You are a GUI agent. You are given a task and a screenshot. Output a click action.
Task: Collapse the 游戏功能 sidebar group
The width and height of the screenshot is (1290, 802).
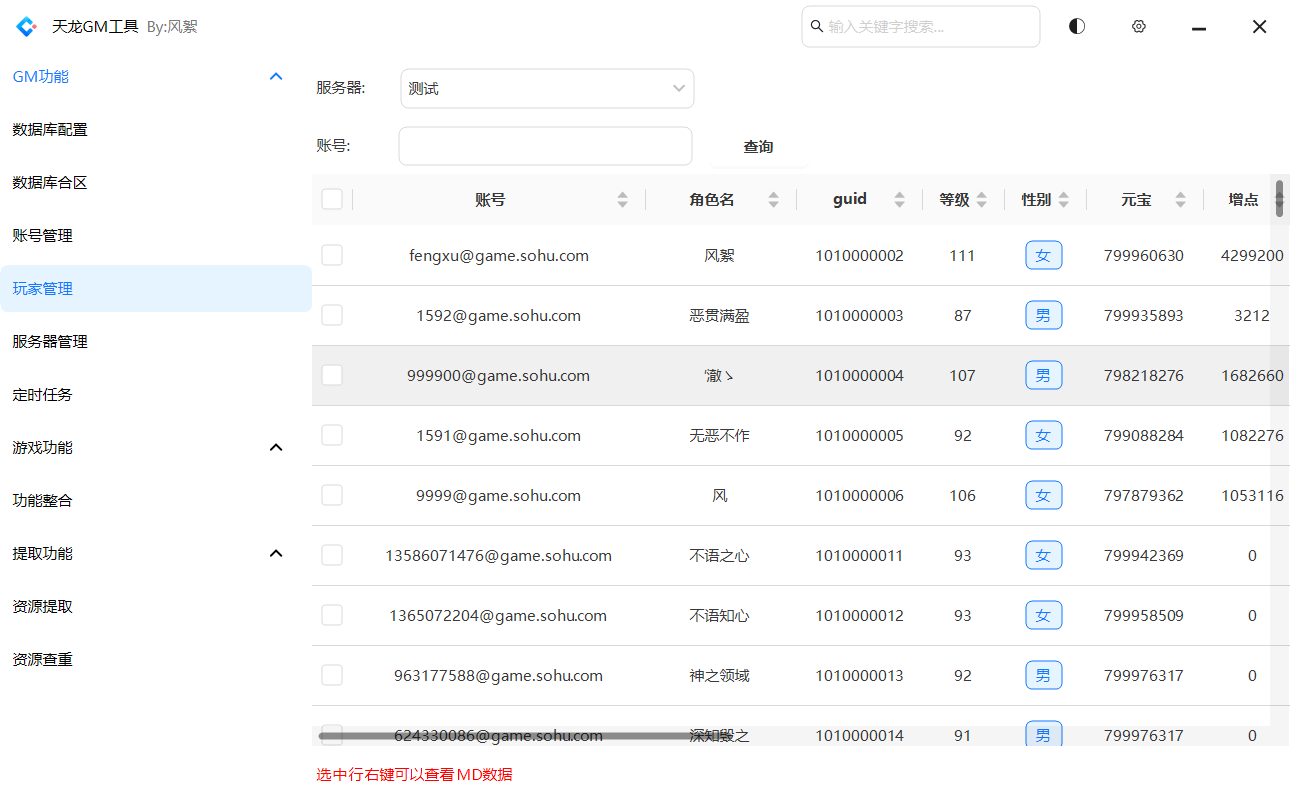click(x=277, y=448)
